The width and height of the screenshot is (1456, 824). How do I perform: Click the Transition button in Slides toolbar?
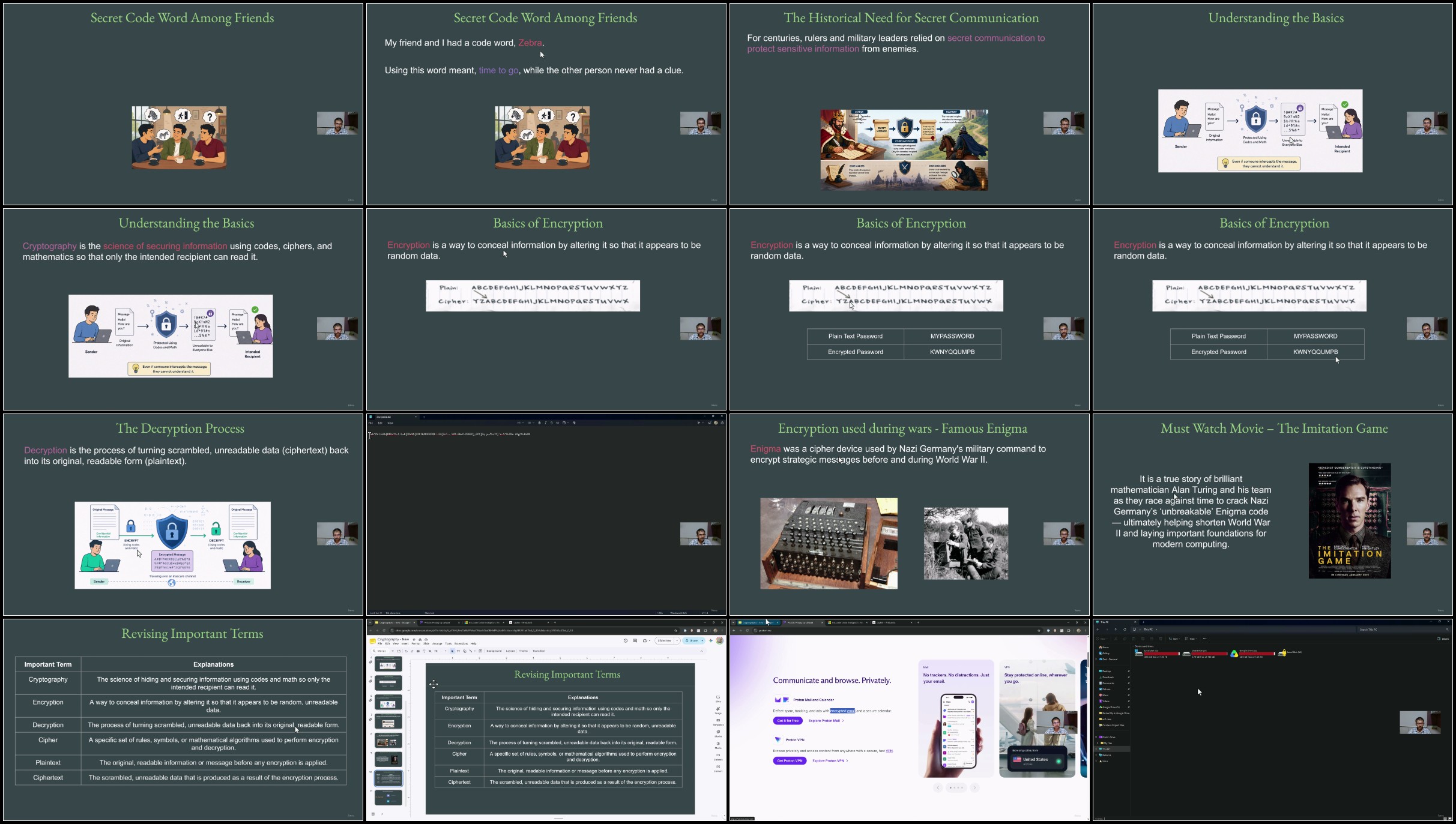(539, 651)
